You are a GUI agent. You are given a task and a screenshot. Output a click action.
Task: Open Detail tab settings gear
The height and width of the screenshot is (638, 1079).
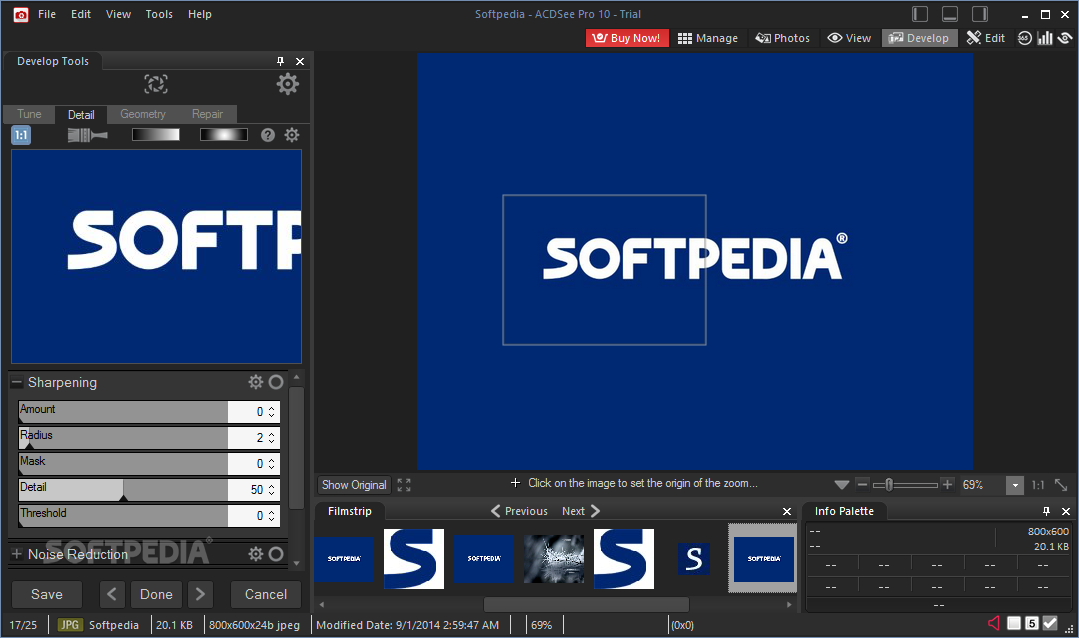pyautogui.click(x=292, y=135)
